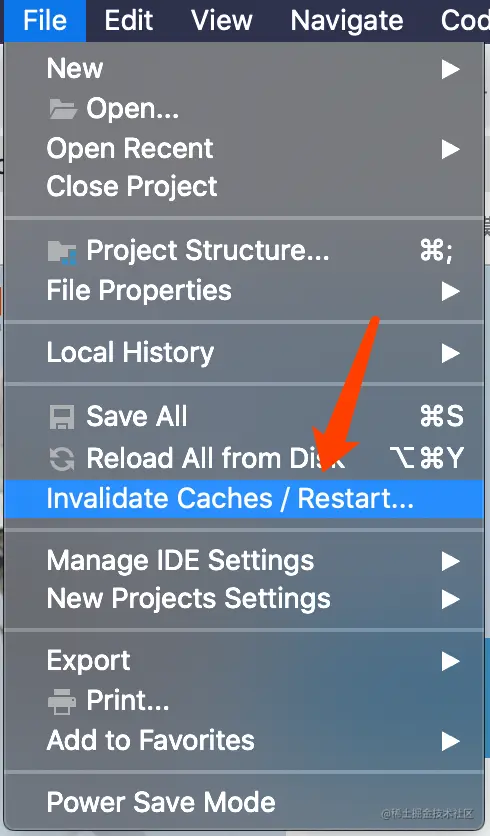
Task: Click the highlighted File menu
Action: tap(45, 21)
